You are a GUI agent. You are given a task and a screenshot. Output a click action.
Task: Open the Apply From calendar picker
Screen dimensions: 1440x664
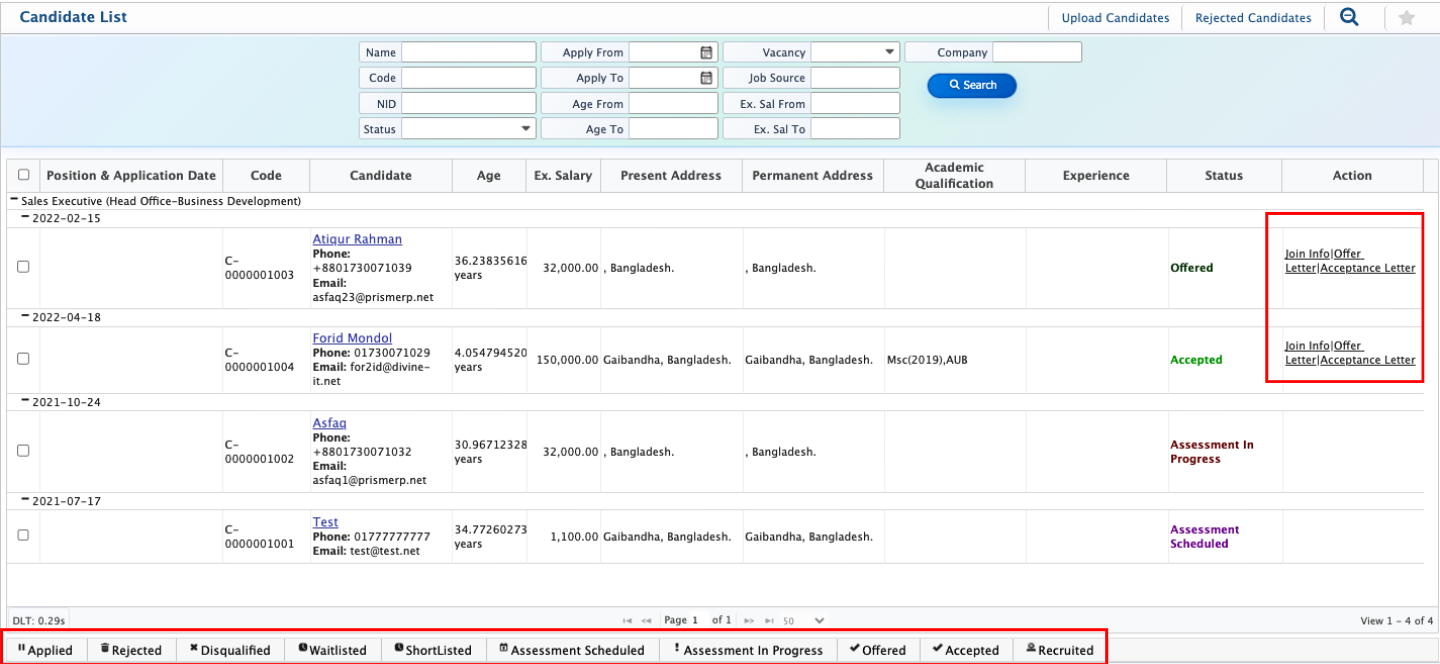[x=706, y=52]
